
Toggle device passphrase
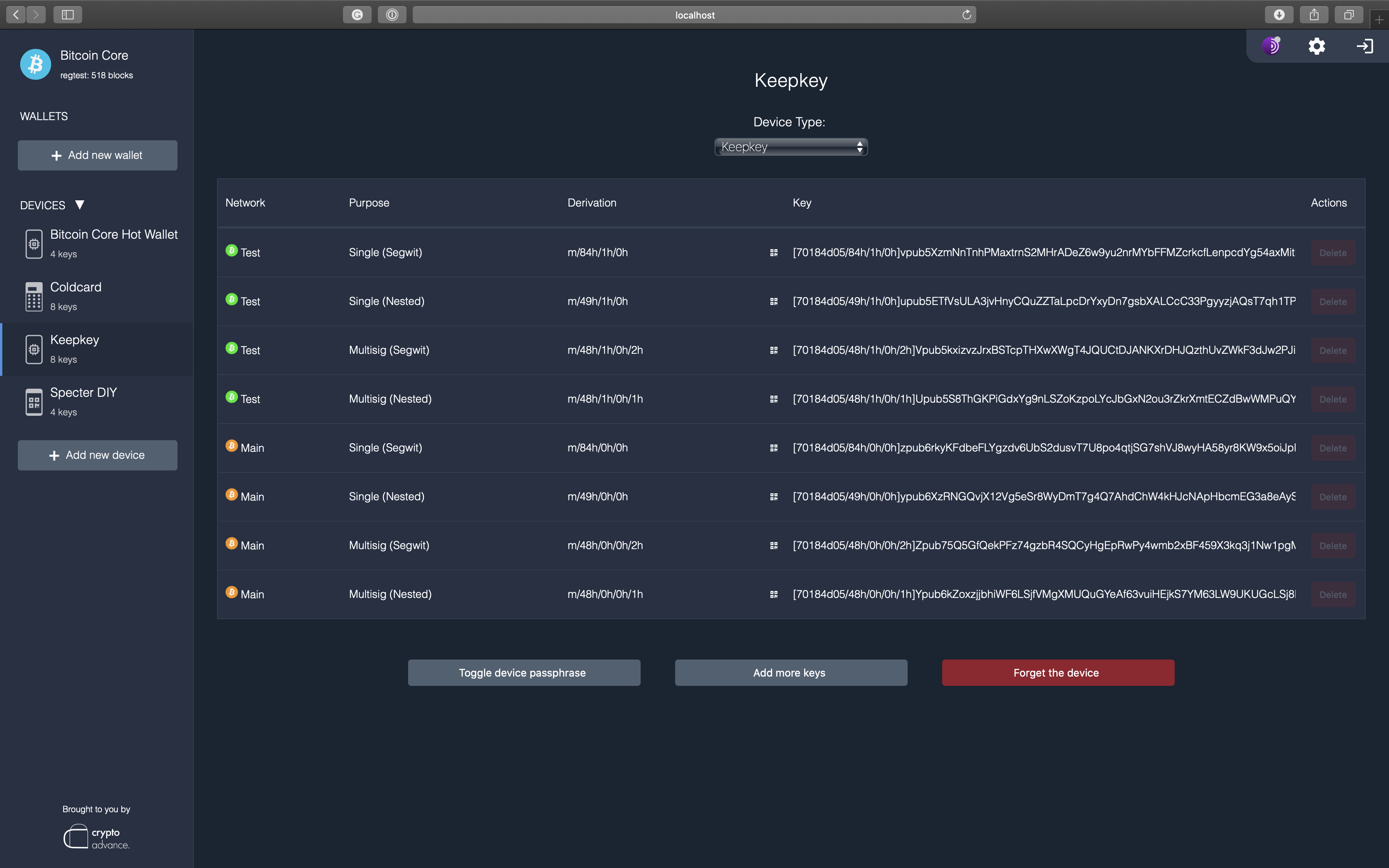(524, 673)
